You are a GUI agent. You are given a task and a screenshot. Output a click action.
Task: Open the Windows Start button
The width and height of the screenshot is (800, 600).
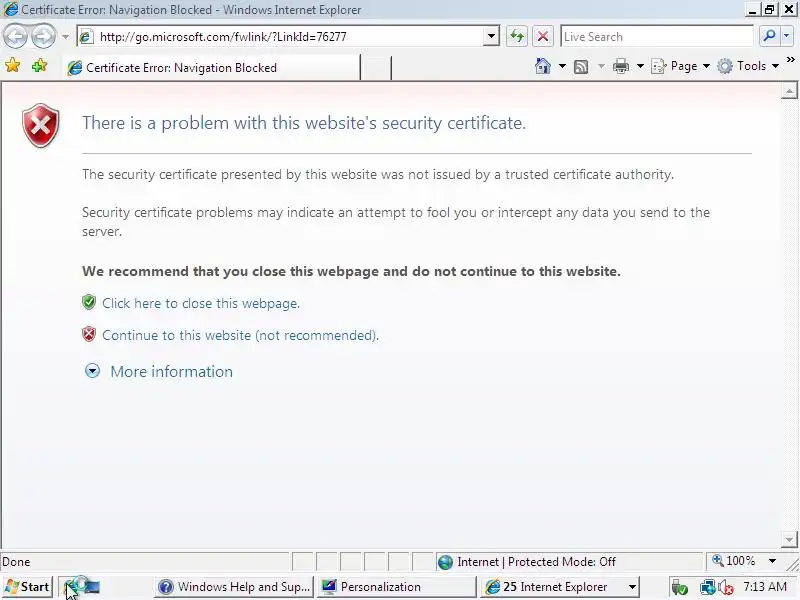pos(27,587)
